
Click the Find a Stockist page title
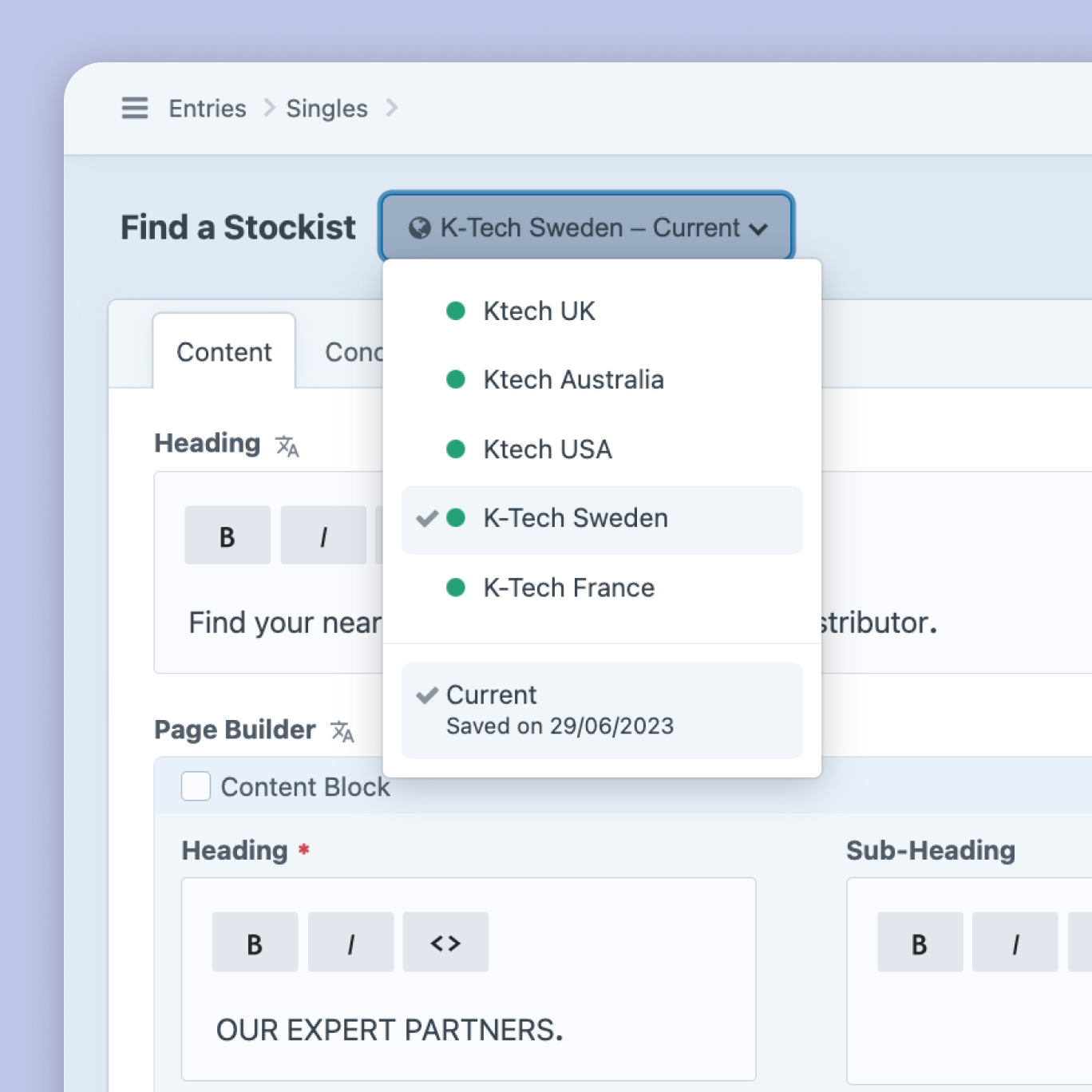pyautogui.click(x=238, y=227)
